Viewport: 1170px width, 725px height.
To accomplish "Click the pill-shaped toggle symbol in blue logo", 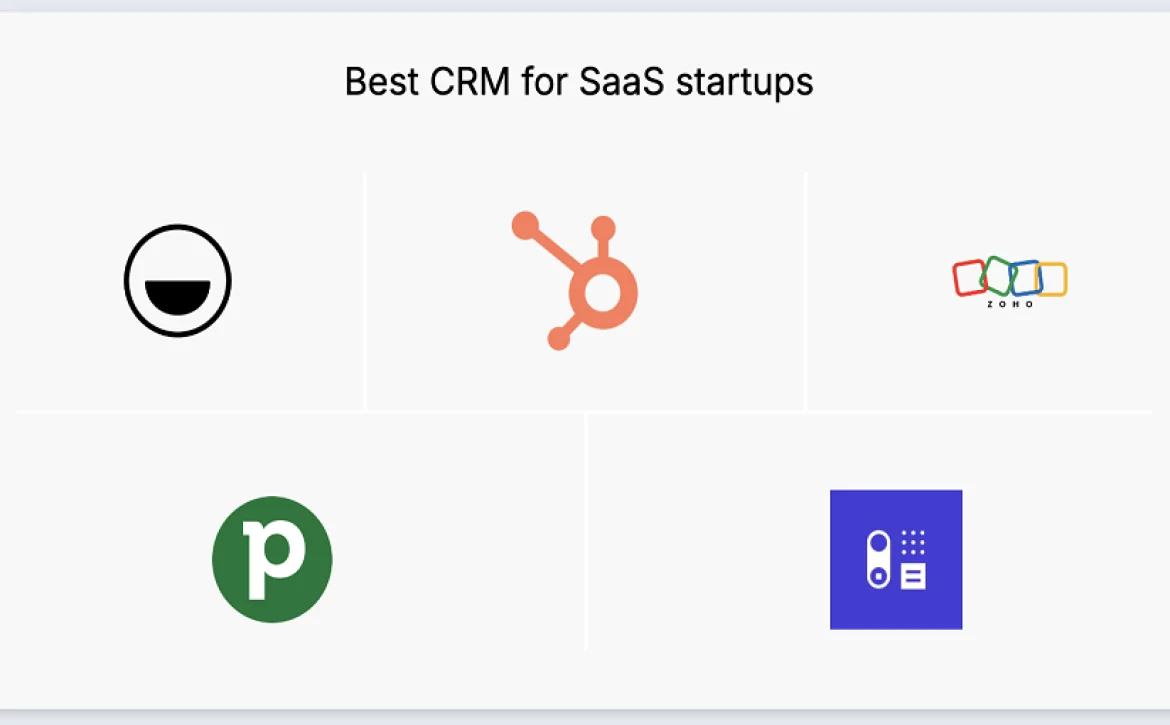I will coord(878,559).
